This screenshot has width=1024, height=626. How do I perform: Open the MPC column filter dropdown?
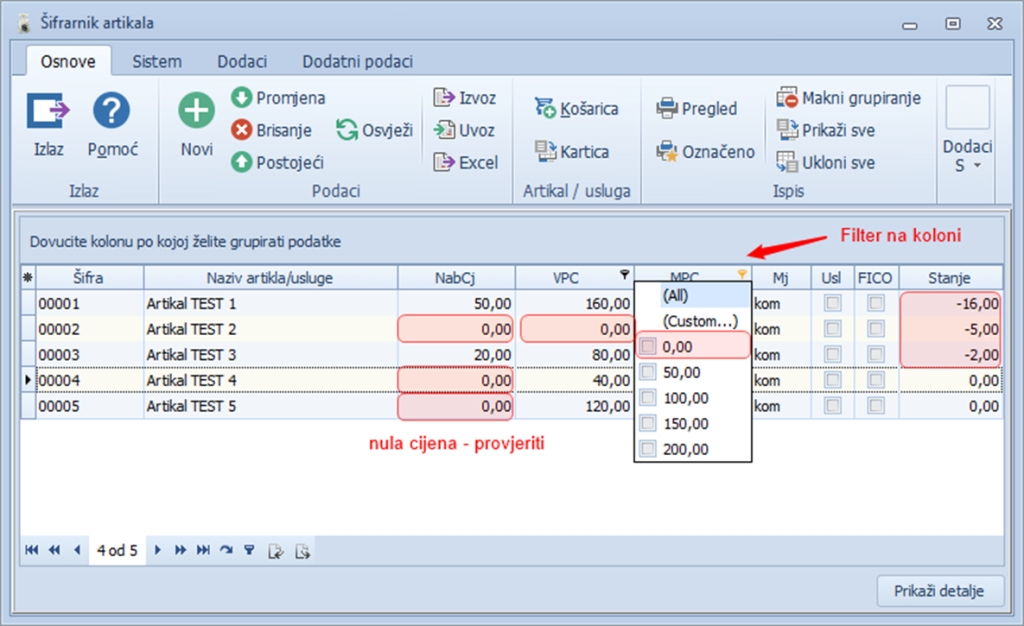pos(742,274)
